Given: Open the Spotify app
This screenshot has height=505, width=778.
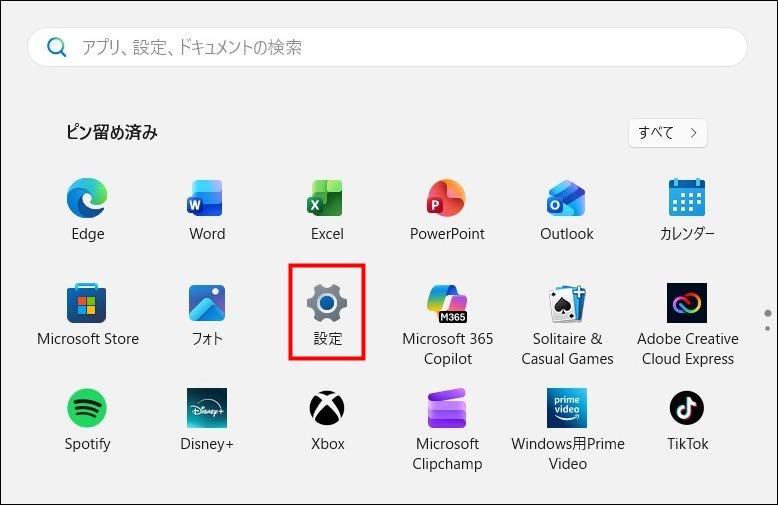Looking at the screenshot, I should pyautogui.click(x=88, y=408).
